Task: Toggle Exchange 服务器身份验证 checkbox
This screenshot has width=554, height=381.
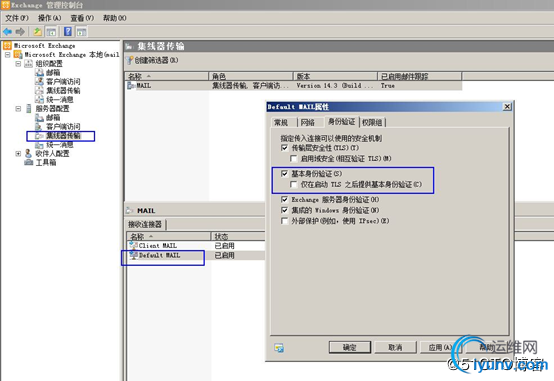Action: (284, 199)
